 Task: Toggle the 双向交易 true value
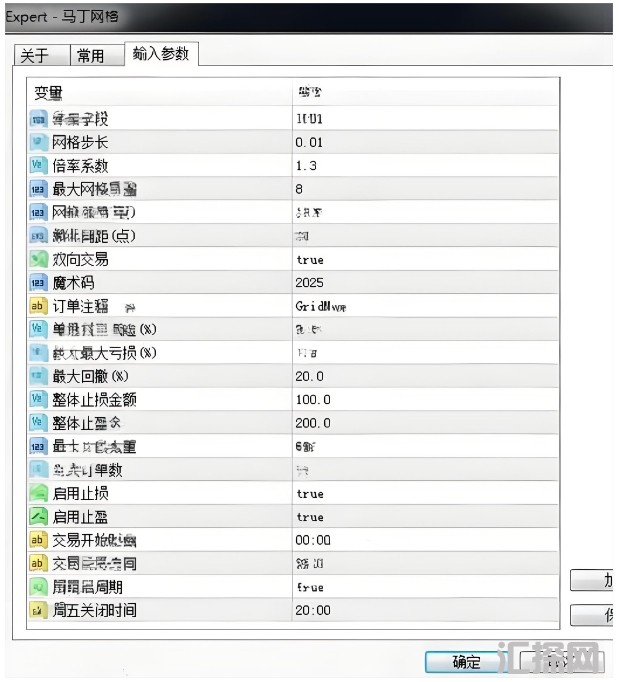point(310,259)
